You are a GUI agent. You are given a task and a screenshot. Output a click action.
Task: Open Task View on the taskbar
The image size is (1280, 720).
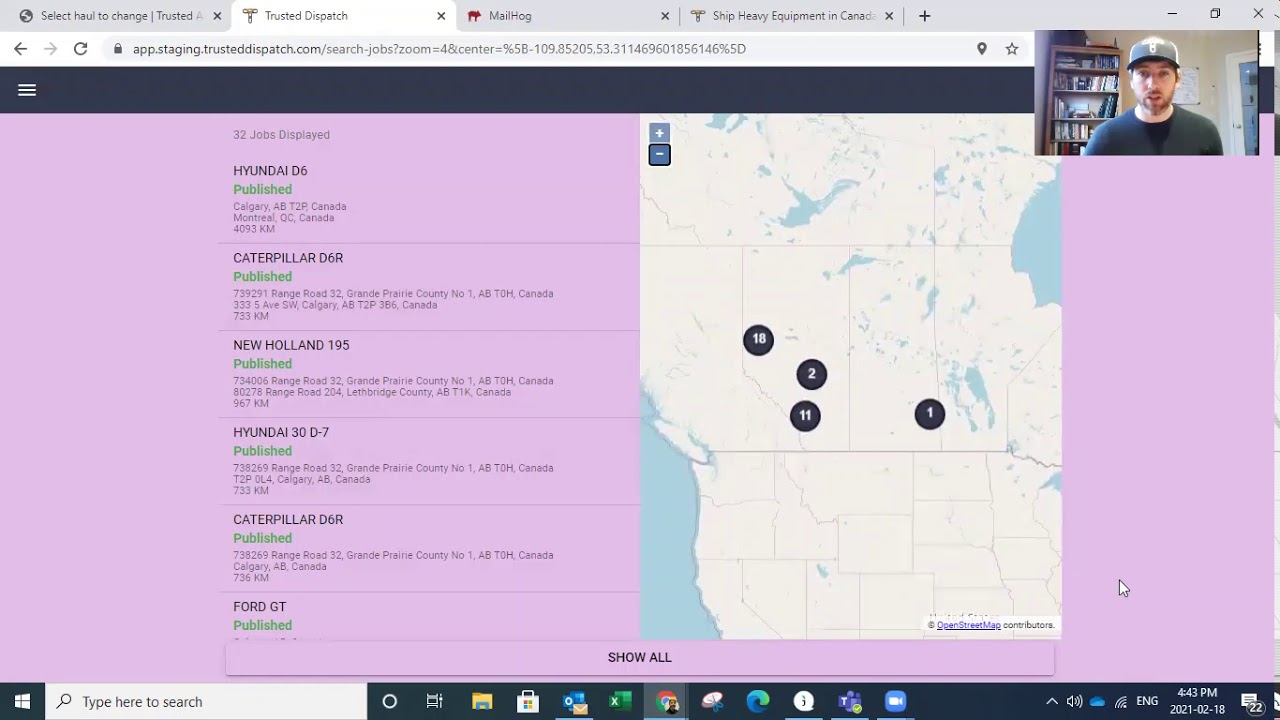point(435,702)
